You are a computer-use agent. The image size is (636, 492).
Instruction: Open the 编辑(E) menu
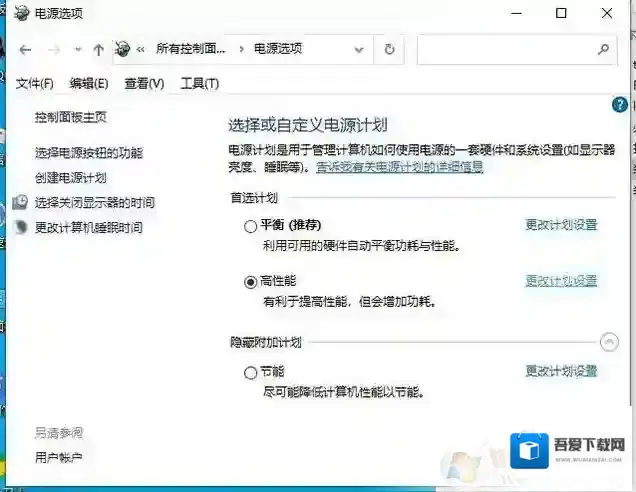(x=89, y=84)
